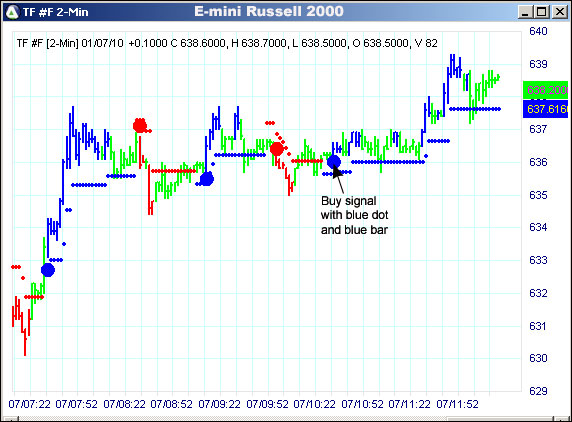
Task: Click the 629 price axis label
Action: (x=538, y=391)
